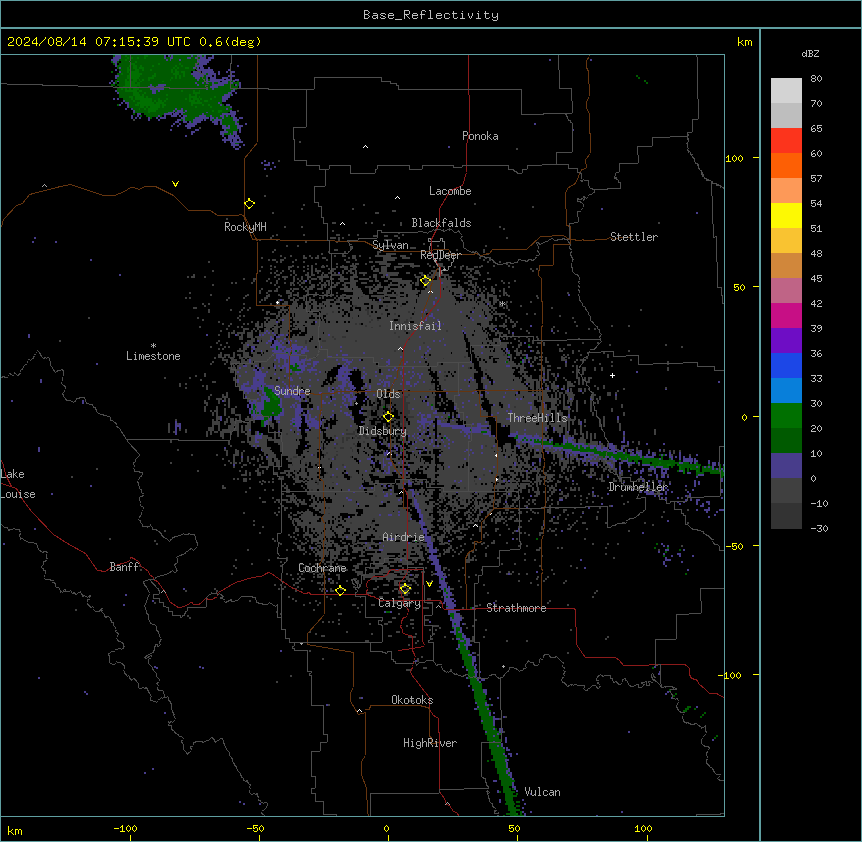Image resolution: width=862 pixels, height=842 pixels.
Task: Click the white plus marker north of Drumheller
Action: pyautogui.click(x=612, y=375)
